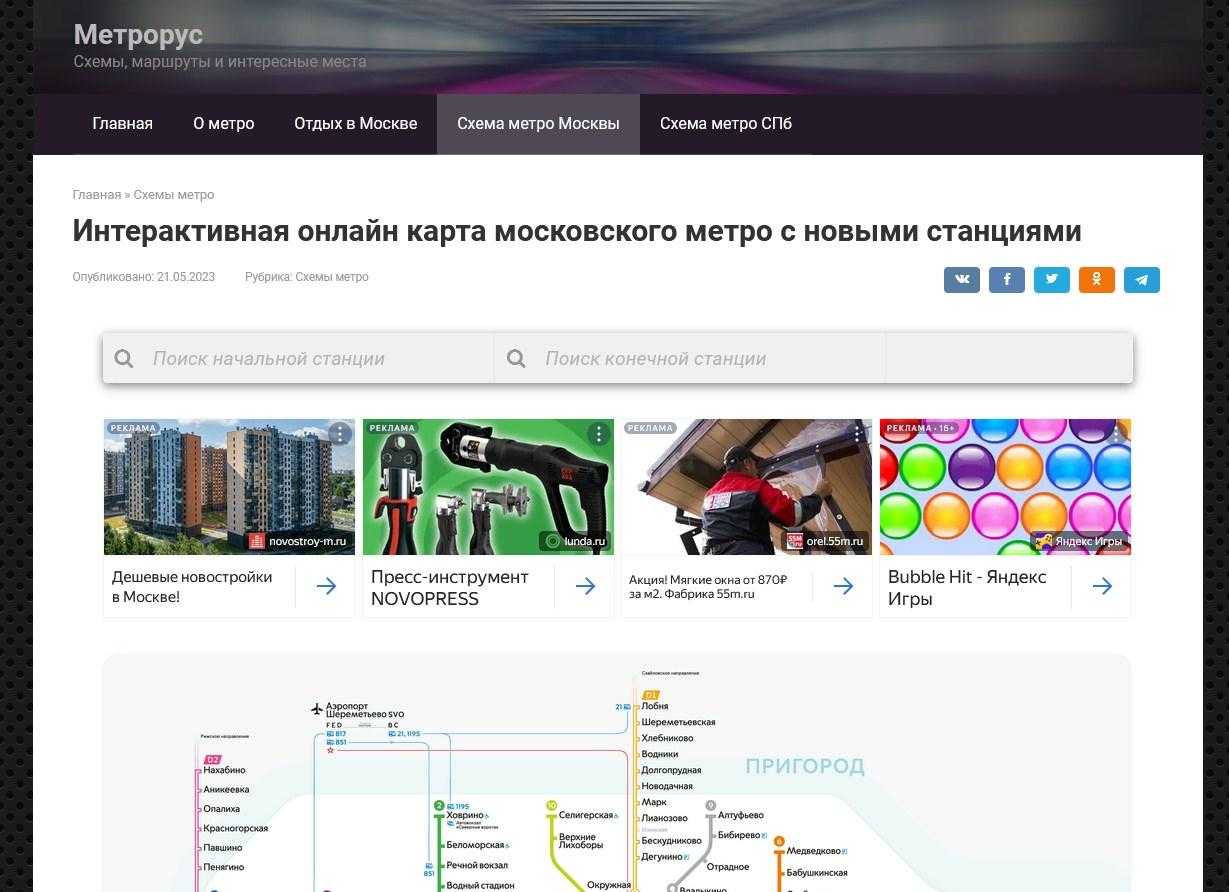Select Ховрино station on the metro map
The image size is (1229, 892).
point(465,816)
